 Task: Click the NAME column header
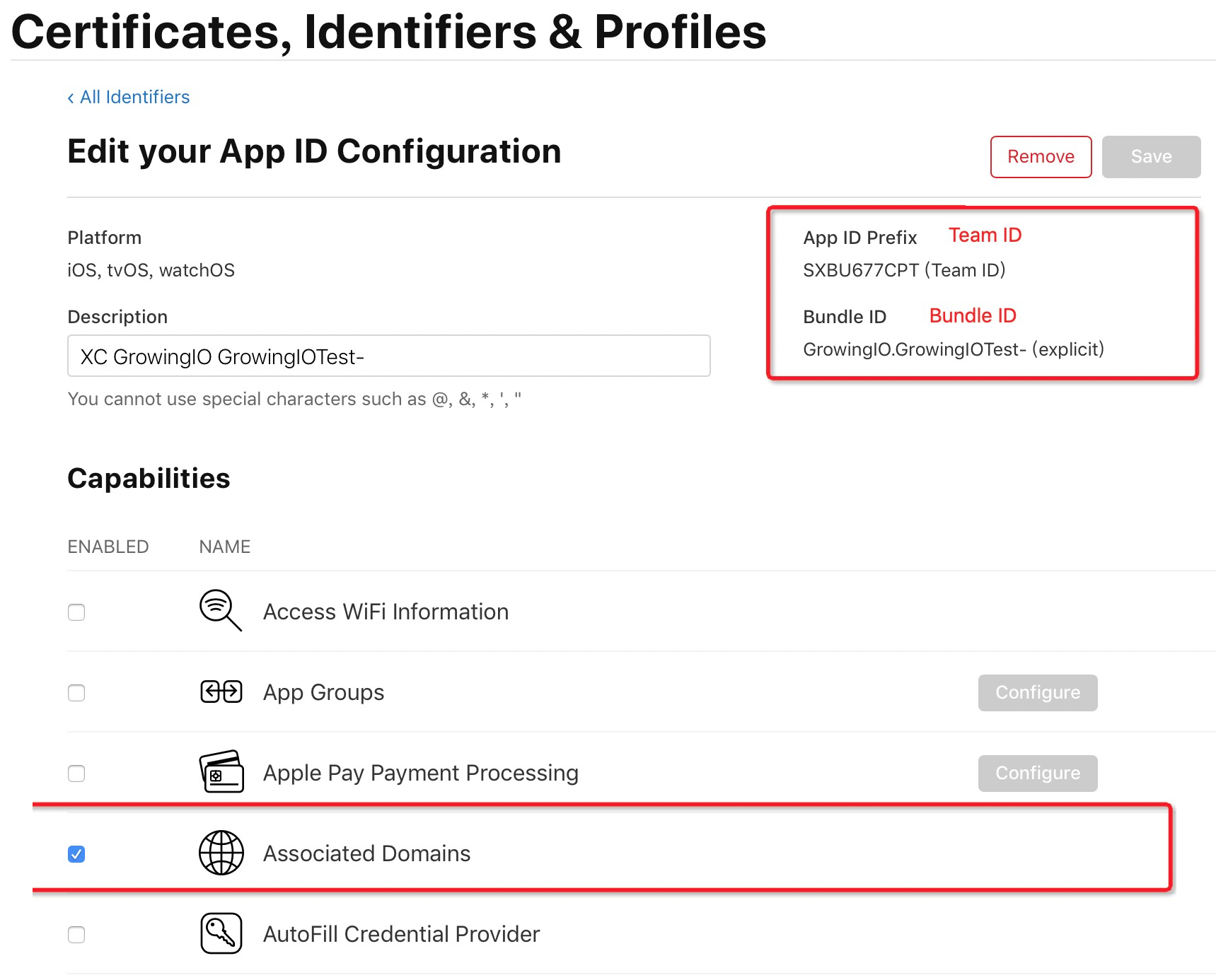(225, 547)
